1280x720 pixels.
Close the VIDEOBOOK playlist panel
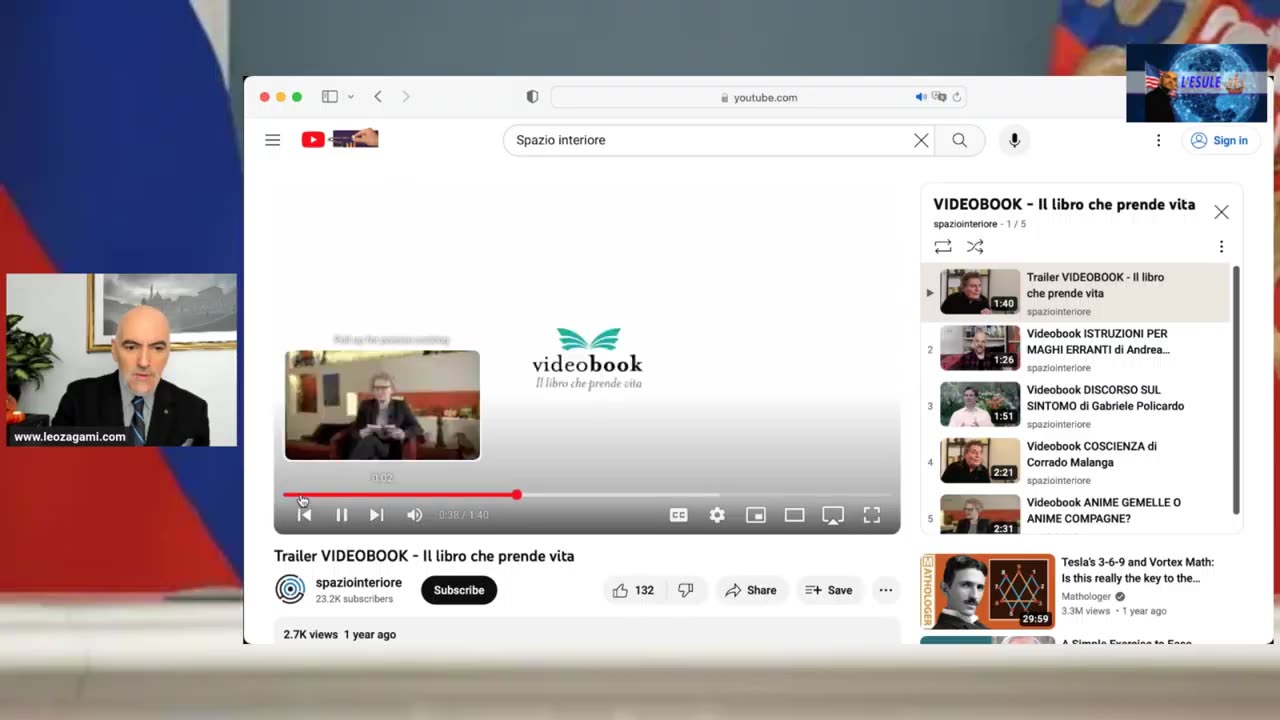click(x=1221, y=212)
